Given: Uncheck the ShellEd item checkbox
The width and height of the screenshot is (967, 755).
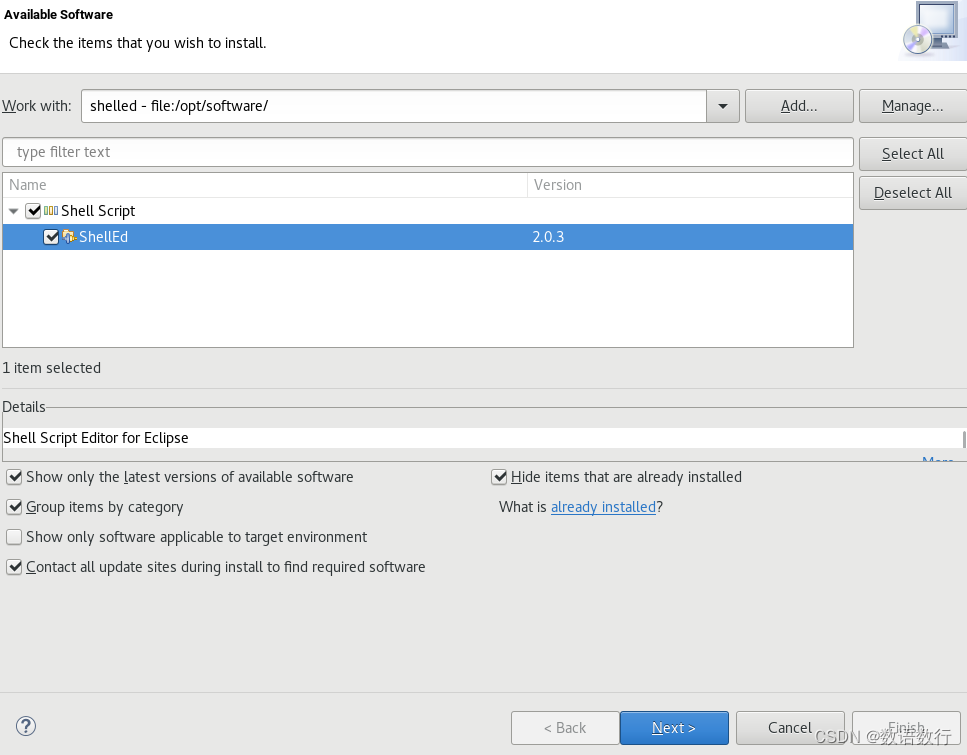Looking at the screenshot, I should [51, 237].
